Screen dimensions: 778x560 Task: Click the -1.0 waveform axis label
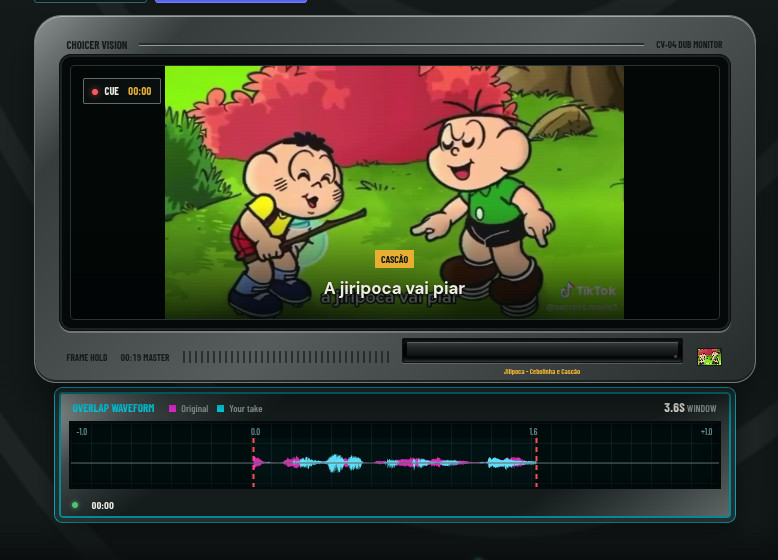82,432
